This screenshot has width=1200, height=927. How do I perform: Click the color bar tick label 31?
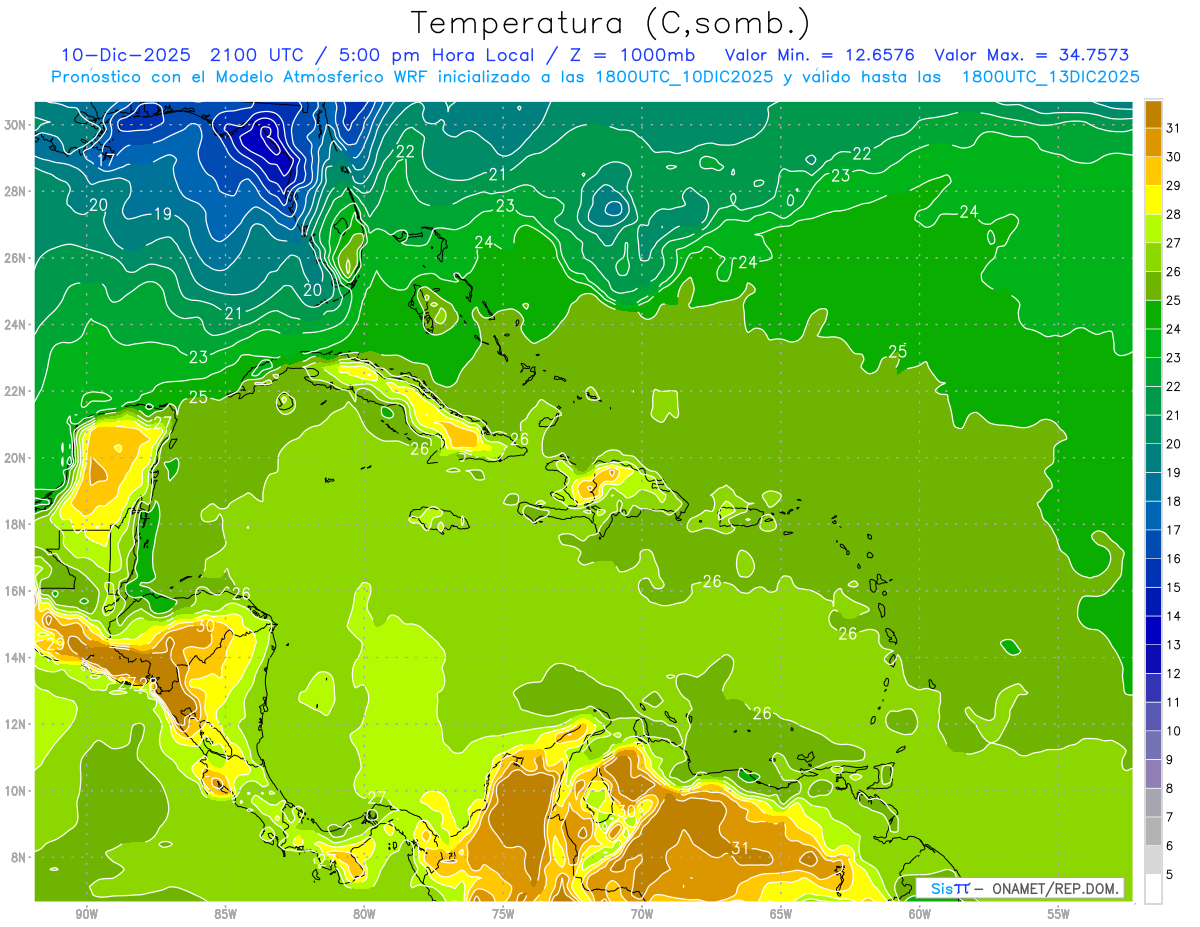[x=1174, y=128]
